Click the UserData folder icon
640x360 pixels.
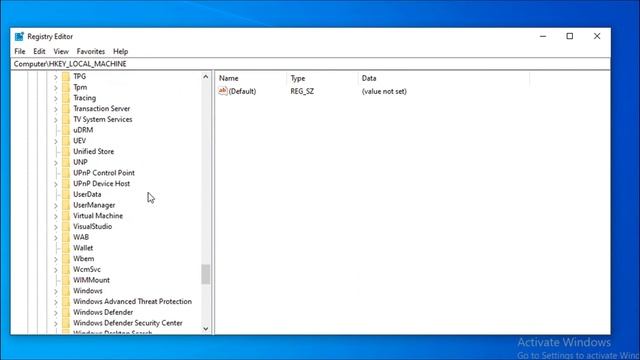coord(66,194)
